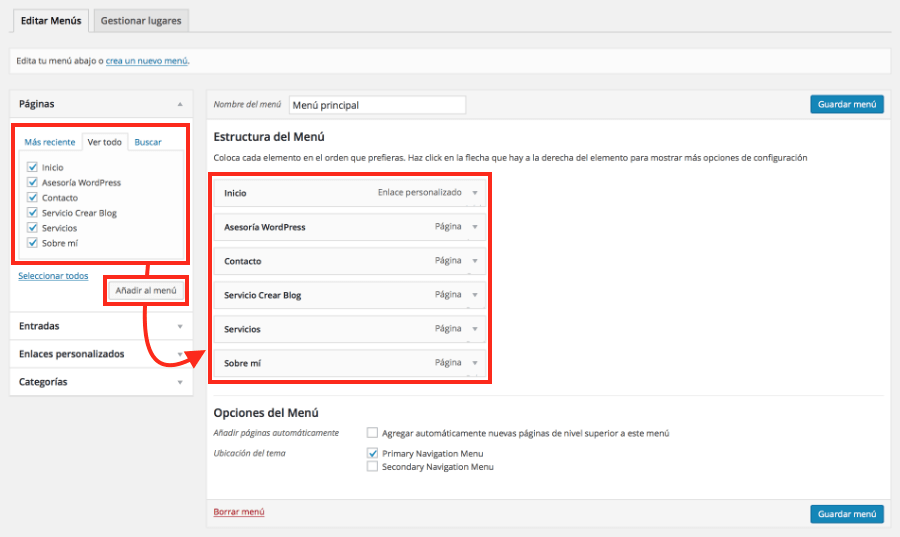
Task: Expand Servicio Crear Blog item arrow
Action: [475, 295]
